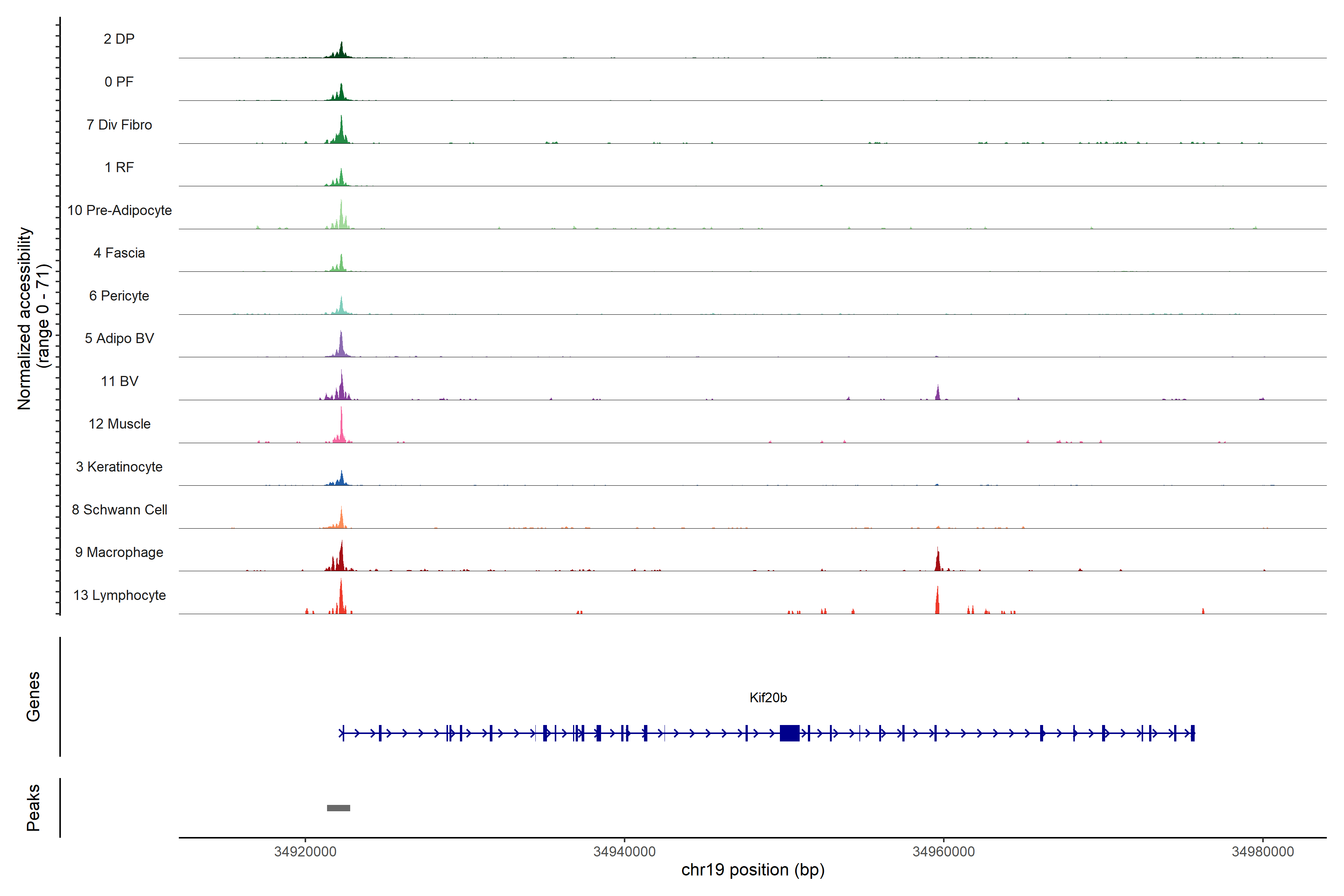This screenshot has width=1344, height=896.
Task: Click the 13 Lymphocyte track label
Action: tap(119, 595)
